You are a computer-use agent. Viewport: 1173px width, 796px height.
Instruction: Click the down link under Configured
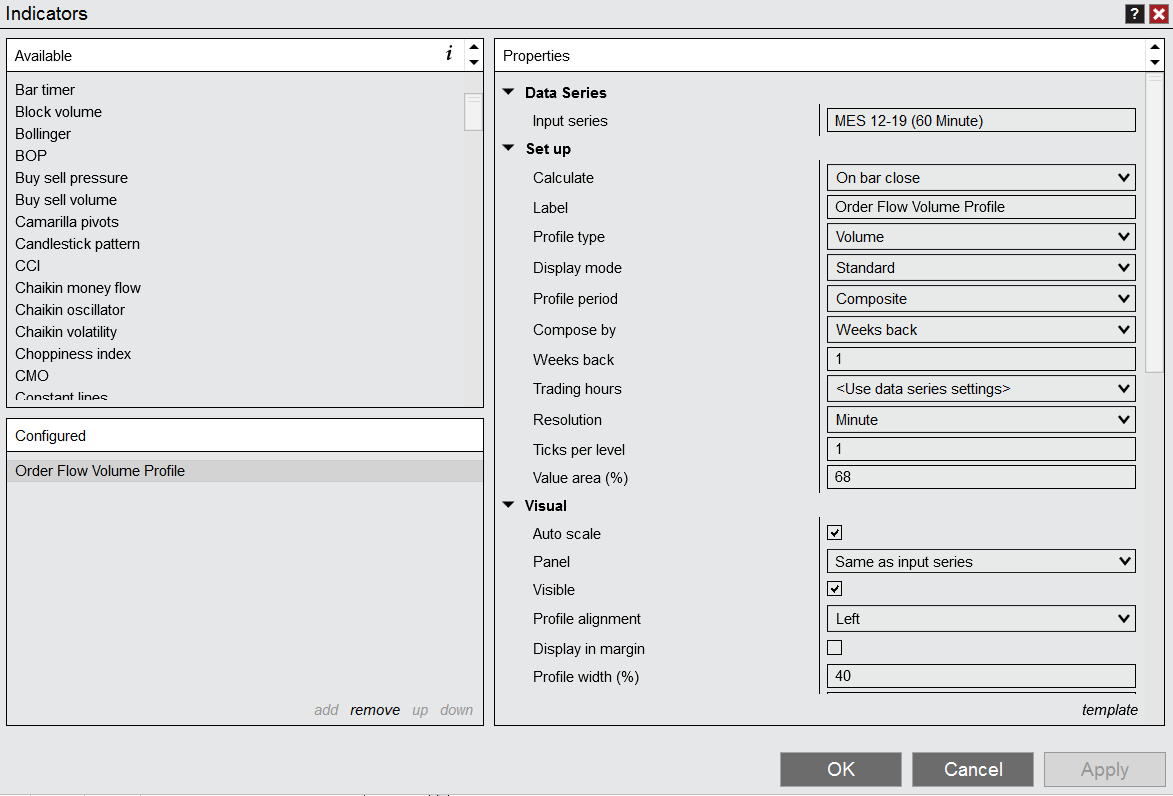tap(456, 710)
